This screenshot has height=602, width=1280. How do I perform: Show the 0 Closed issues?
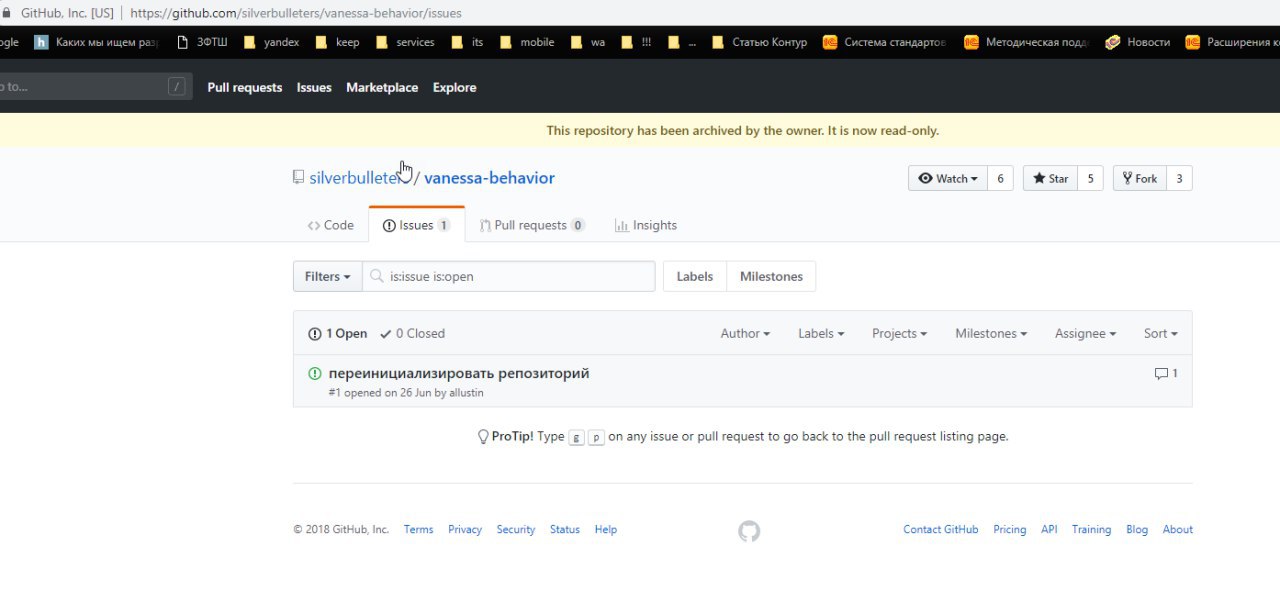coord(412,333)
